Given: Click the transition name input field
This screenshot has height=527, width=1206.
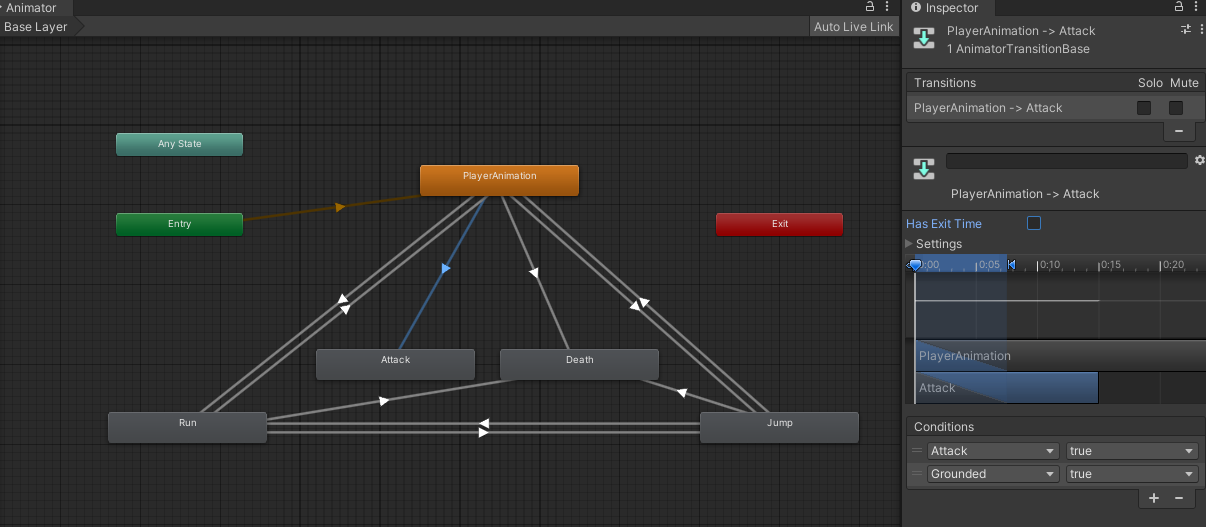Looking at the screenshot, I should click(x=1066, y=161).
